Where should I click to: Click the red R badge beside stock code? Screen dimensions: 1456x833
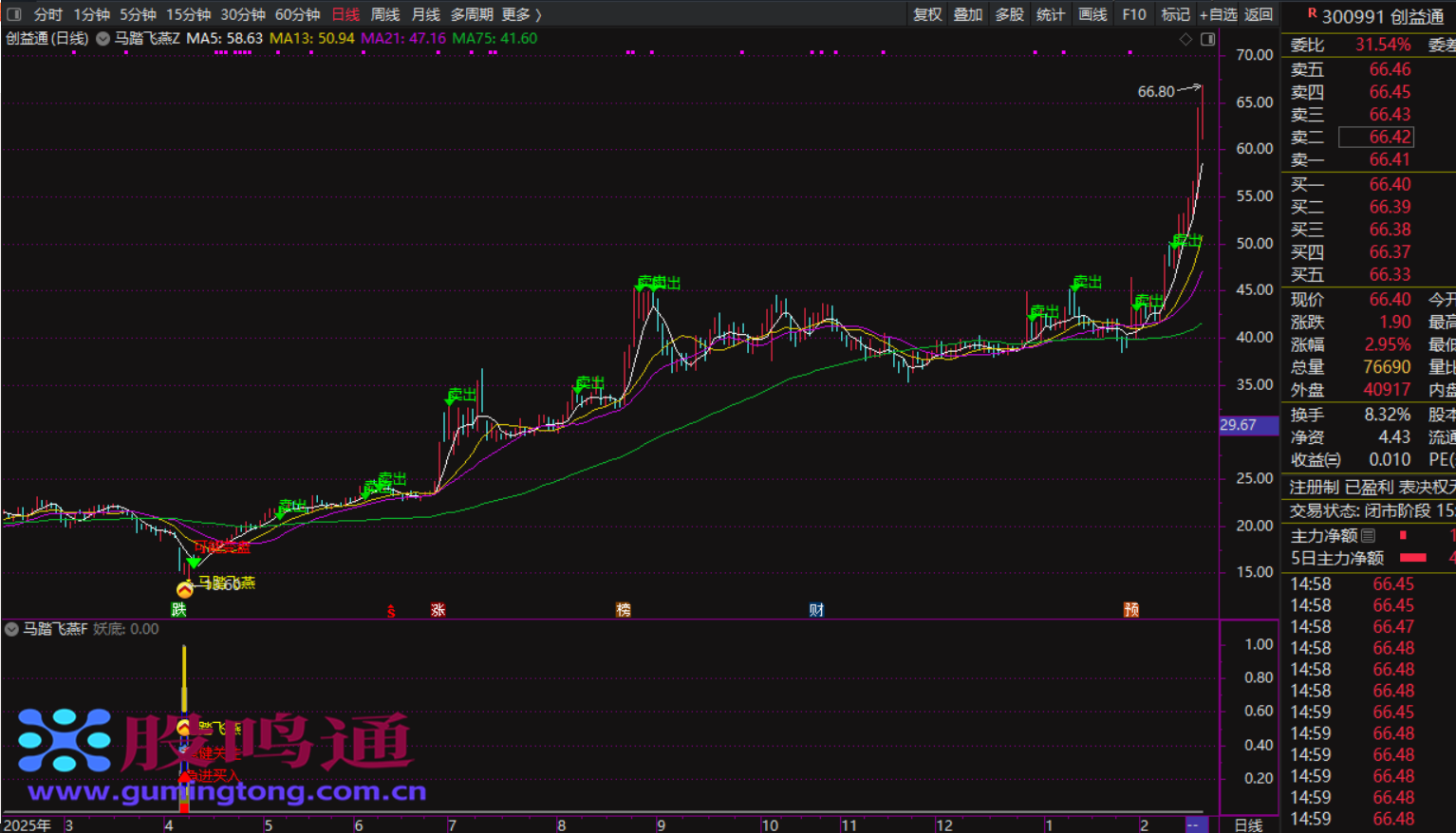point(1312,13)
